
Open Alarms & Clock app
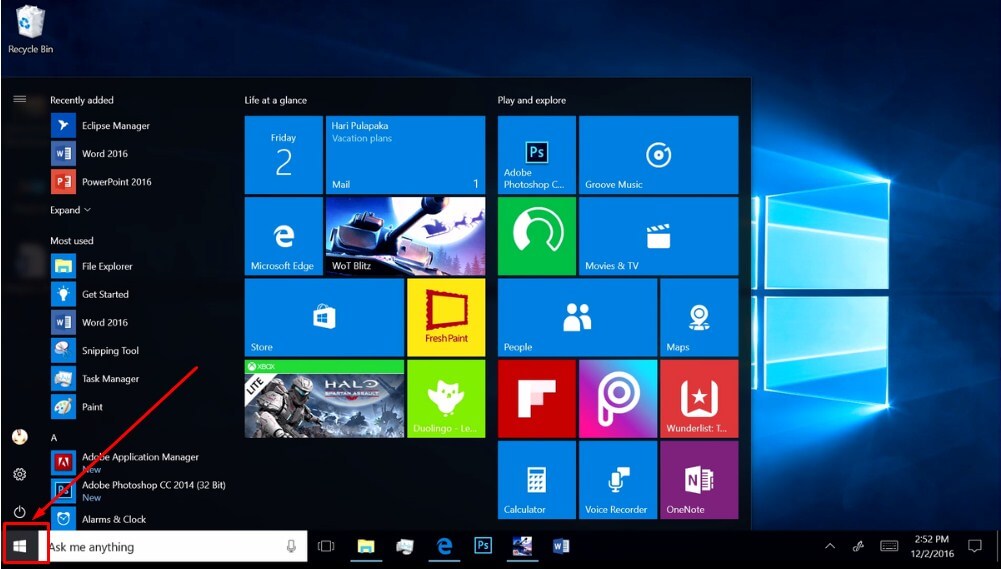pyautogui.click(x=100, y=519)
